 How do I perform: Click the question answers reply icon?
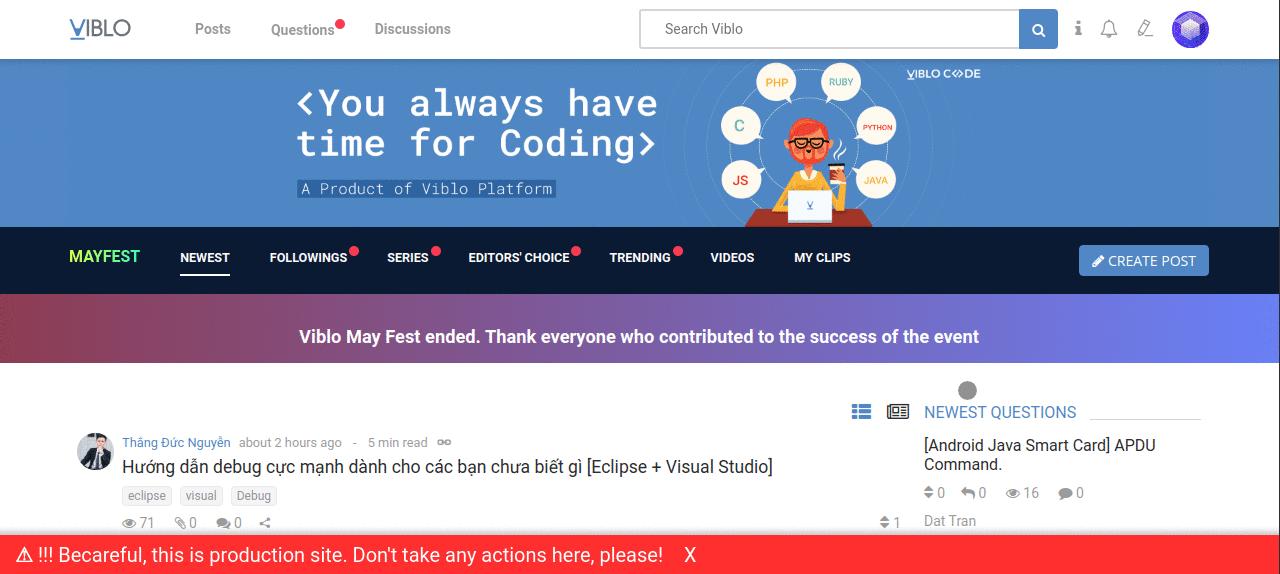point(968,493)
